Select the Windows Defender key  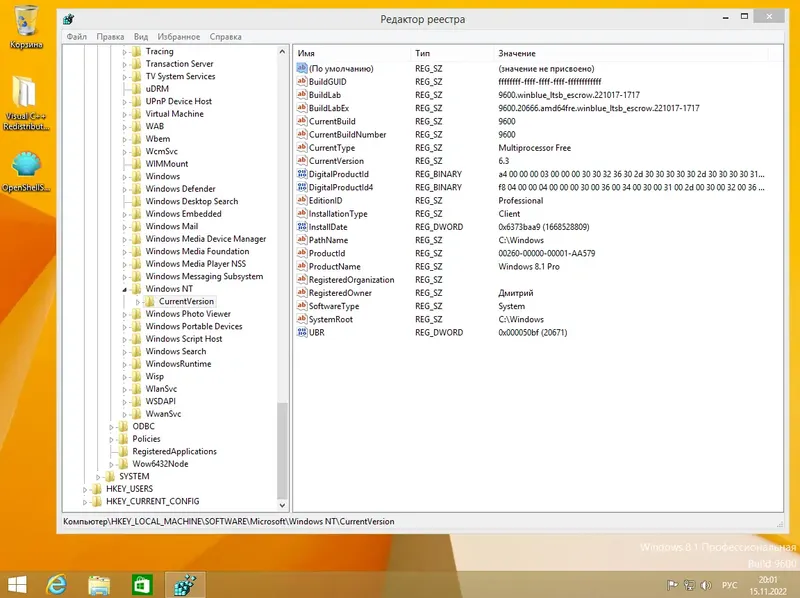(180, 189)
